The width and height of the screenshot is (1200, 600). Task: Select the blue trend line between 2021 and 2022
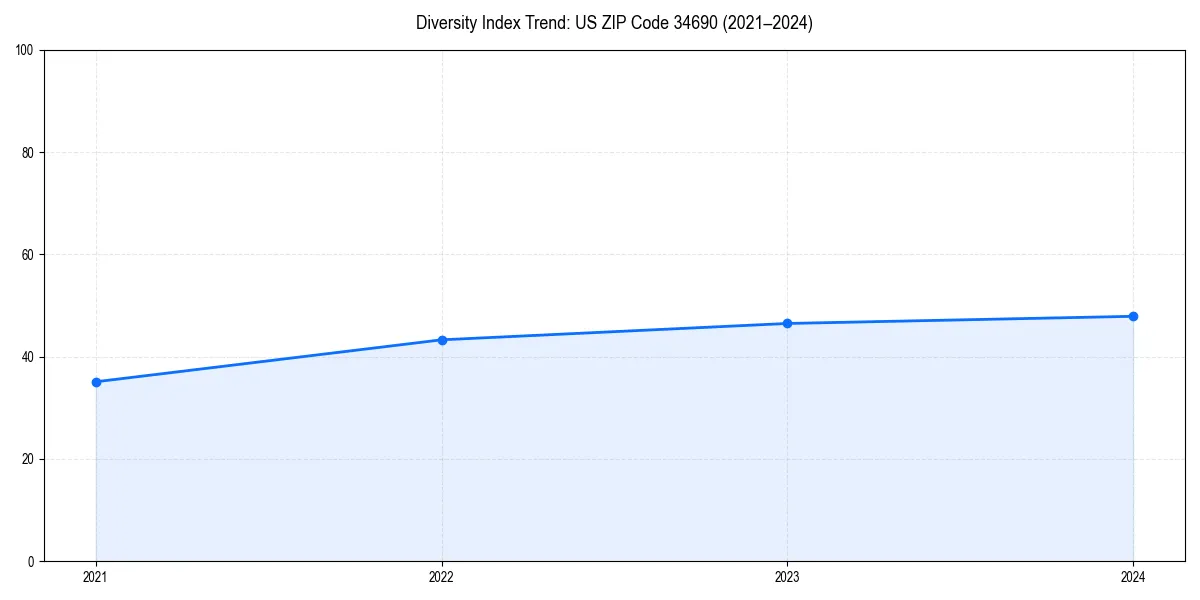[x=268, y=360]
